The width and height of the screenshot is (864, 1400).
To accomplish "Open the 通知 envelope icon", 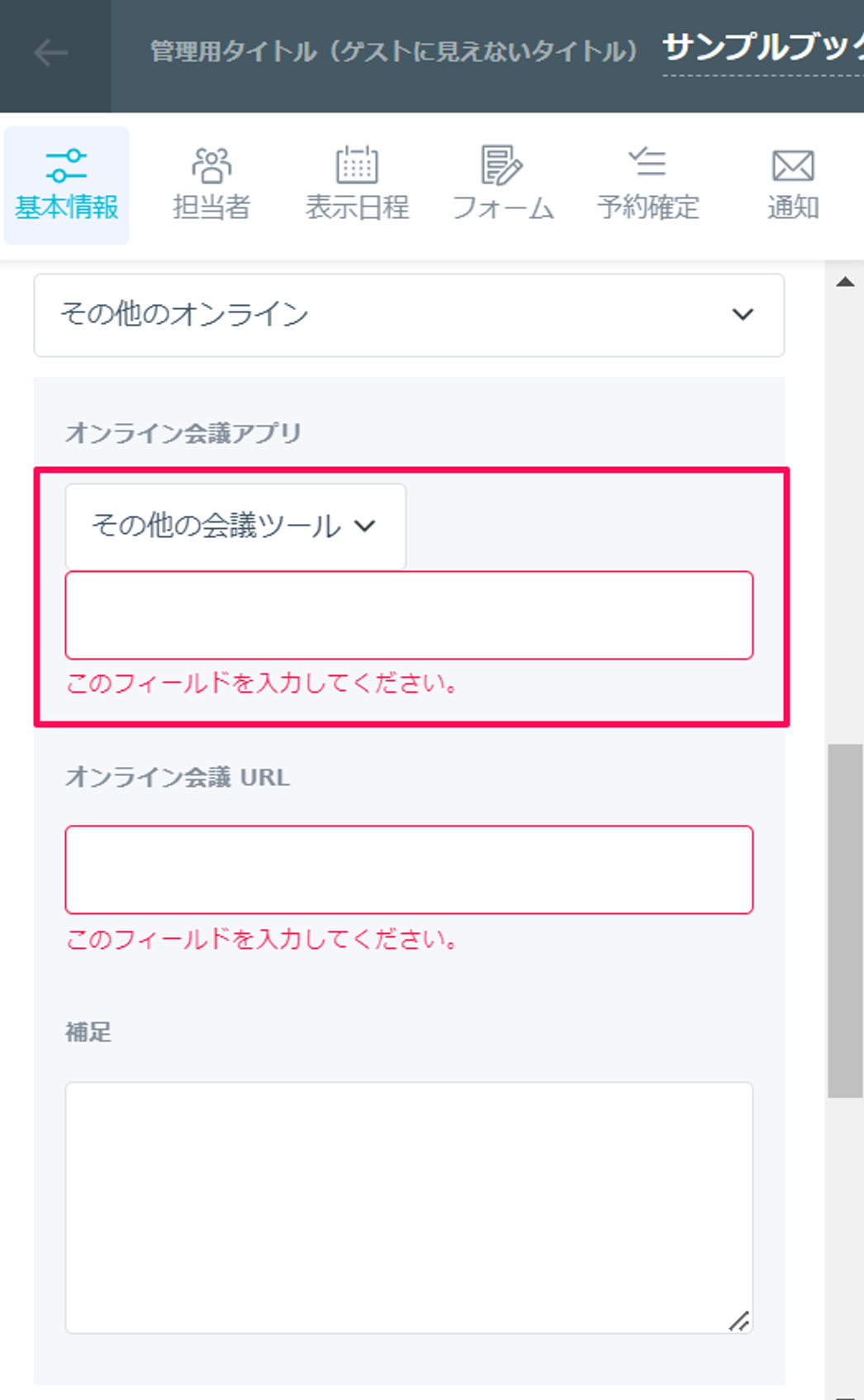I will pyautogui.click(x=793, y=165).
